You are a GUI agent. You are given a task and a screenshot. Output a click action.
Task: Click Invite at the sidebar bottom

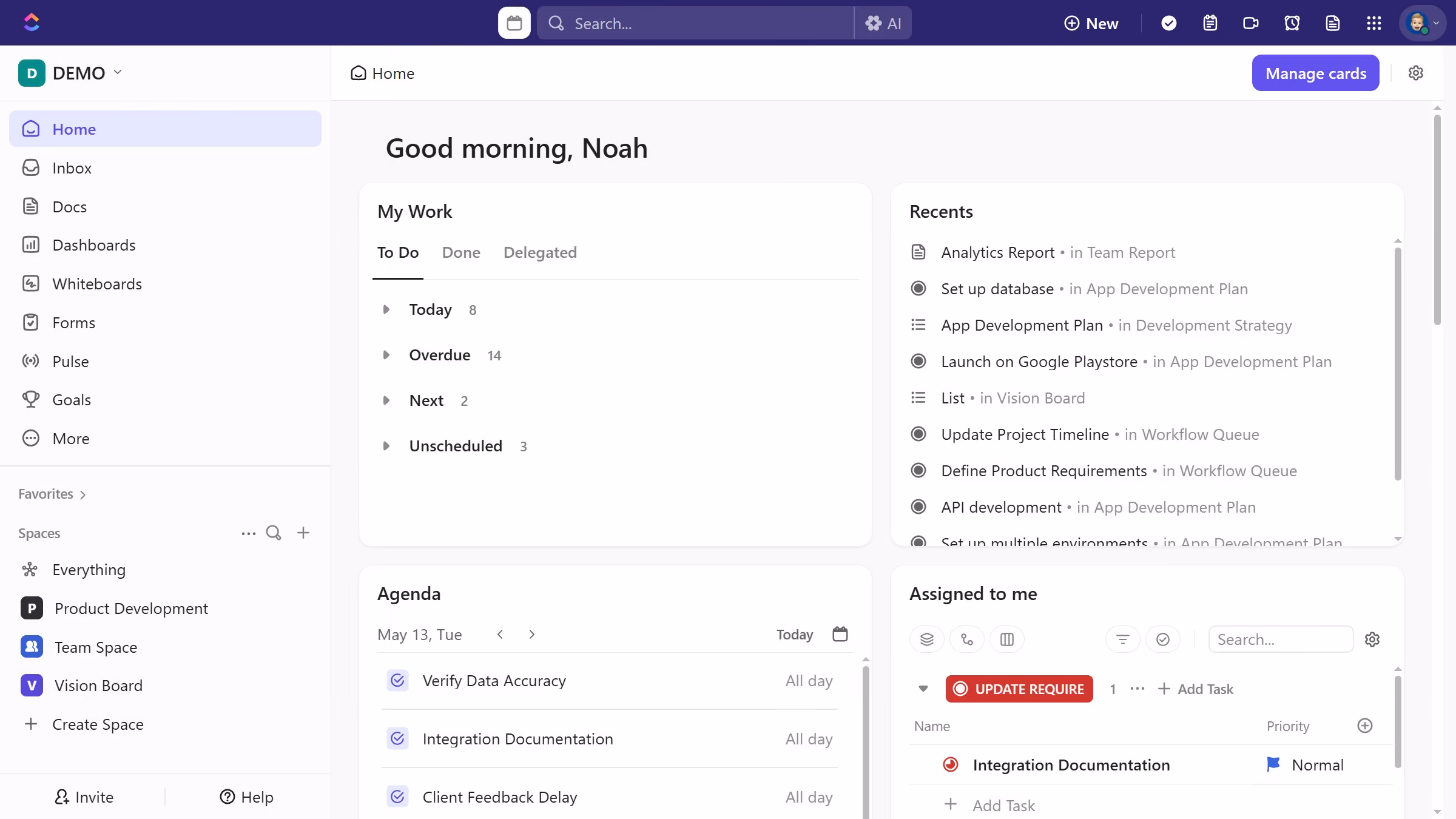[x=83, y=797]
